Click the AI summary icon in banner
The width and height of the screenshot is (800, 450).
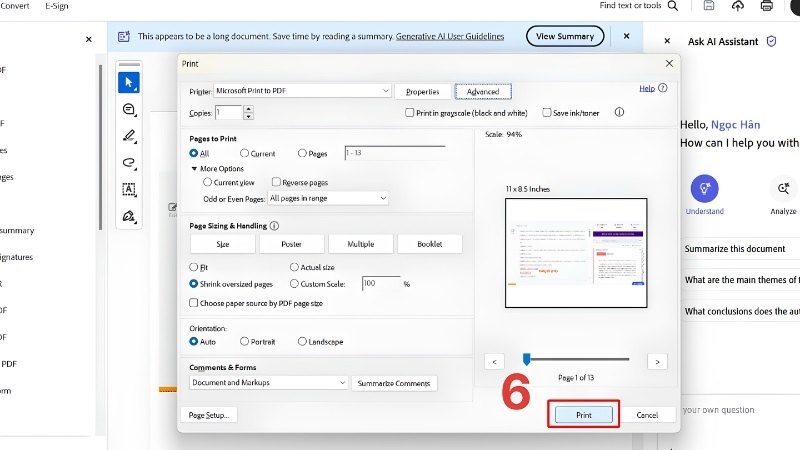[123, 36]
